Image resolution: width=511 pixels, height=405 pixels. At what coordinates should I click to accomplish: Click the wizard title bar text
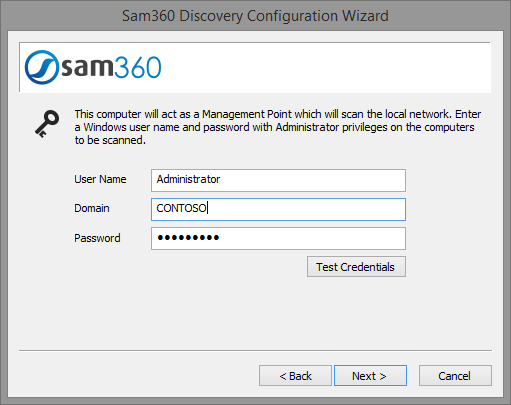pos(255,16)
